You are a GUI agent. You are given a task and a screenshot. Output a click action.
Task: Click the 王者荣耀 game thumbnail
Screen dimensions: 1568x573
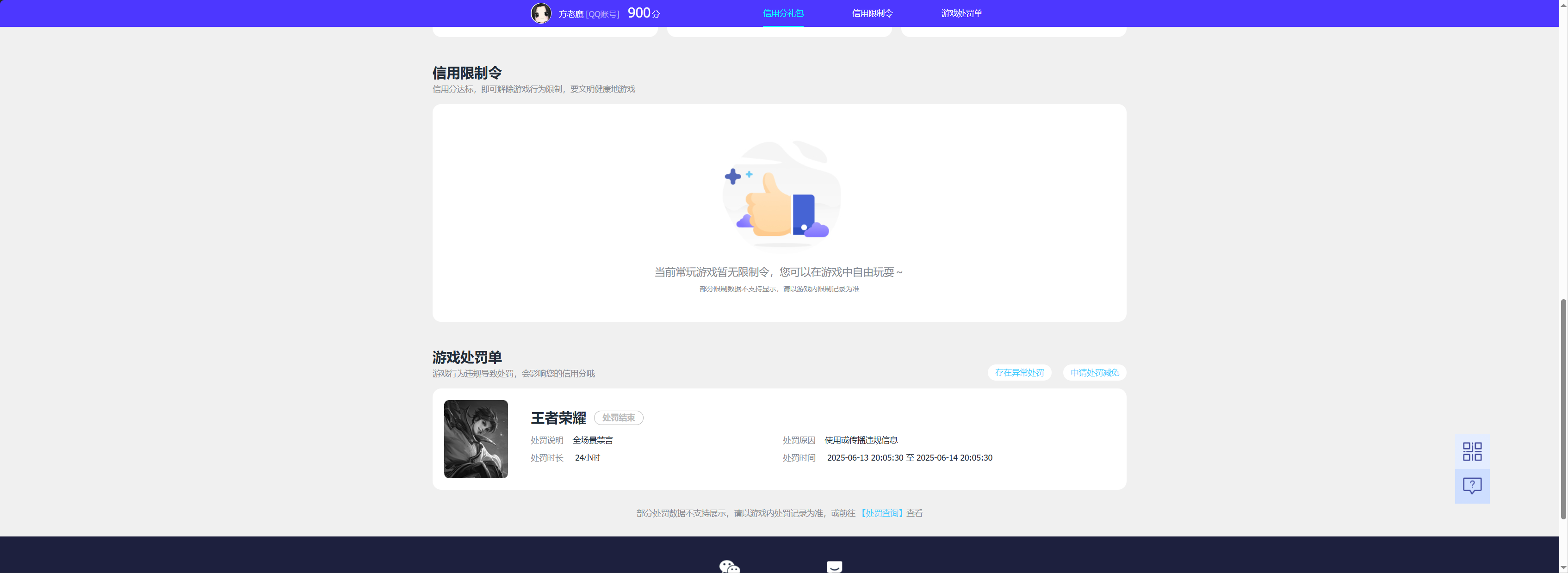(x=476, y=439)
